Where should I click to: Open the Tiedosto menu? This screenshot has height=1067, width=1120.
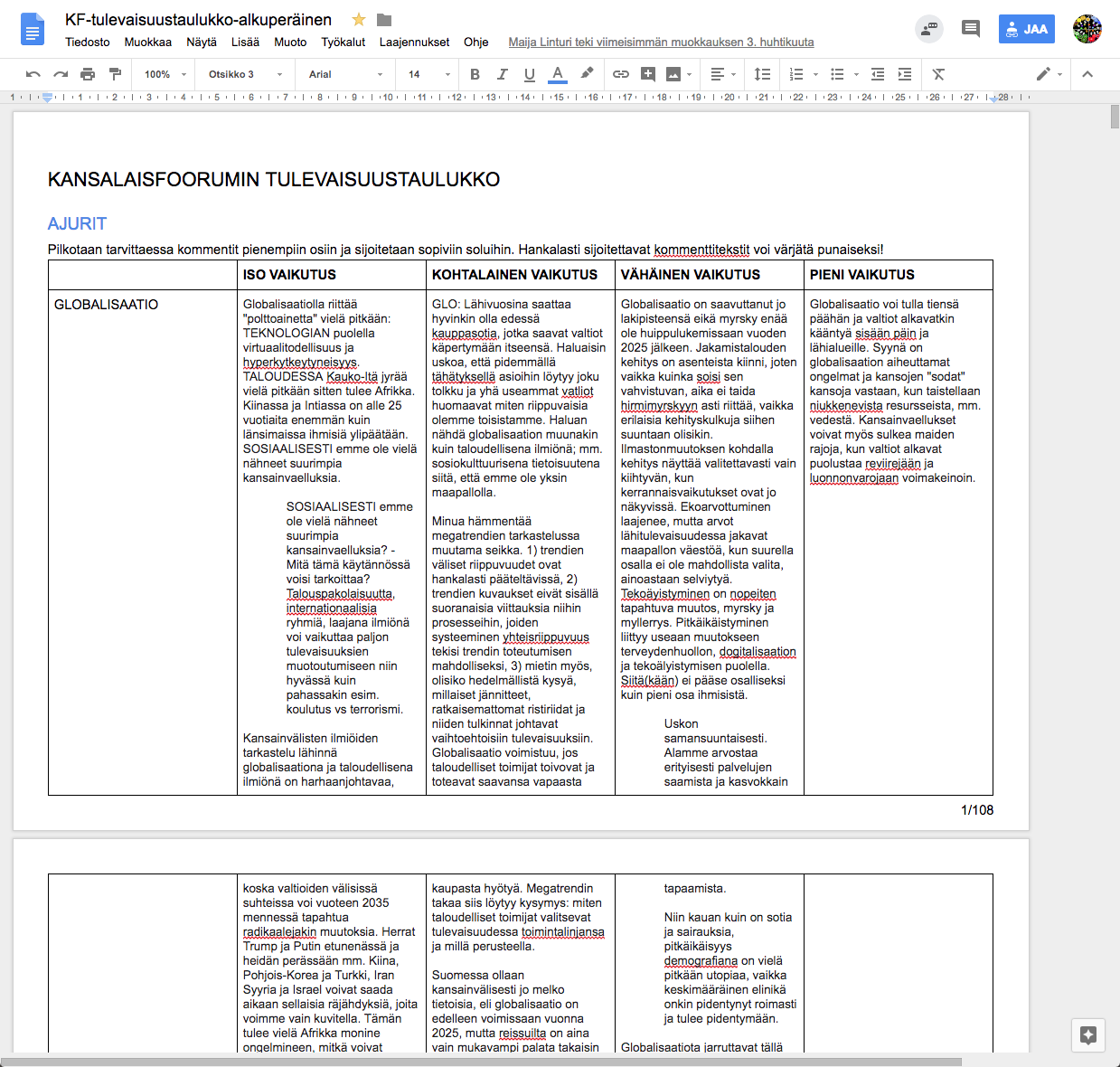tap(88, 42)
